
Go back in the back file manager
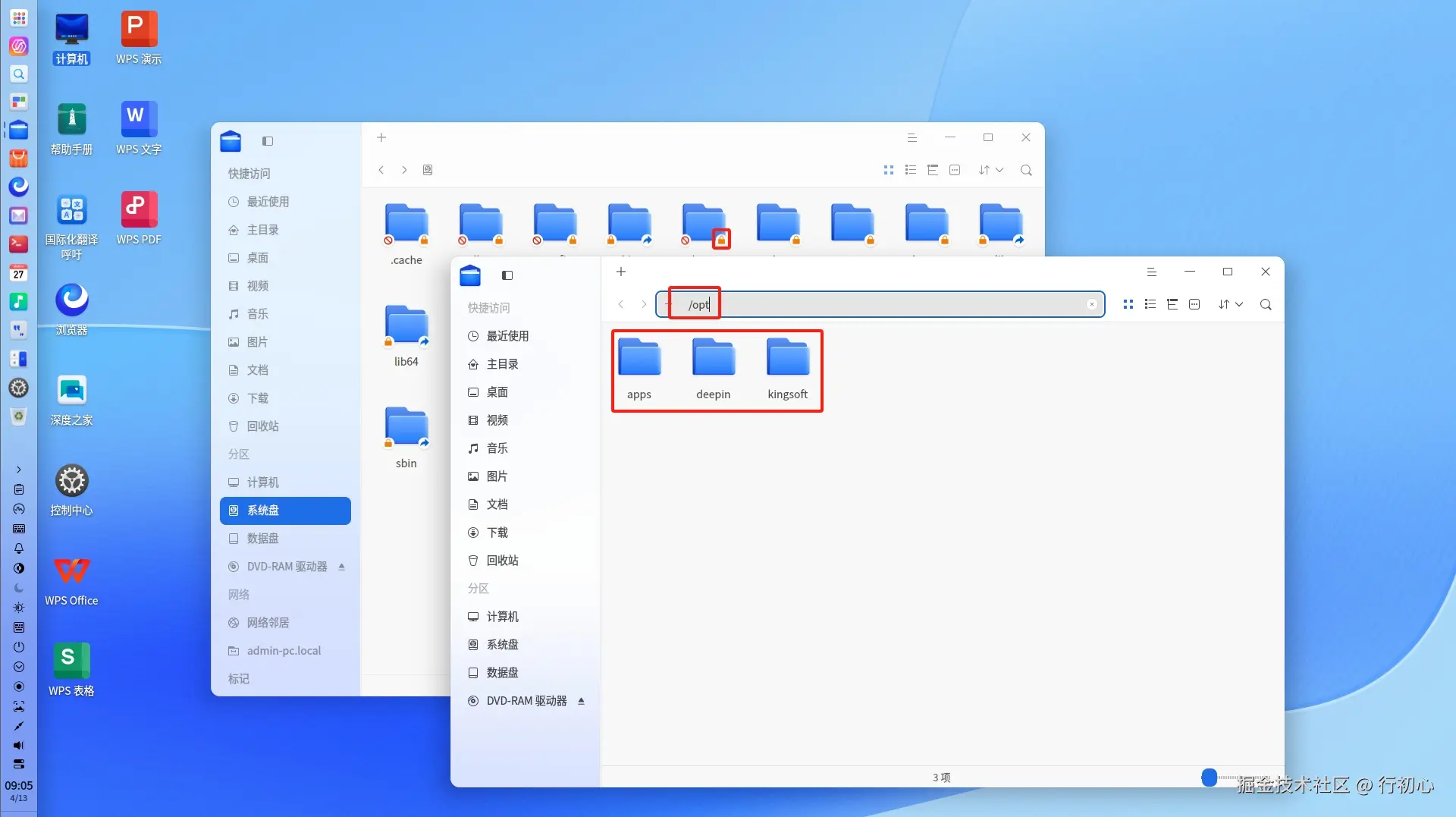coord(381,170)
